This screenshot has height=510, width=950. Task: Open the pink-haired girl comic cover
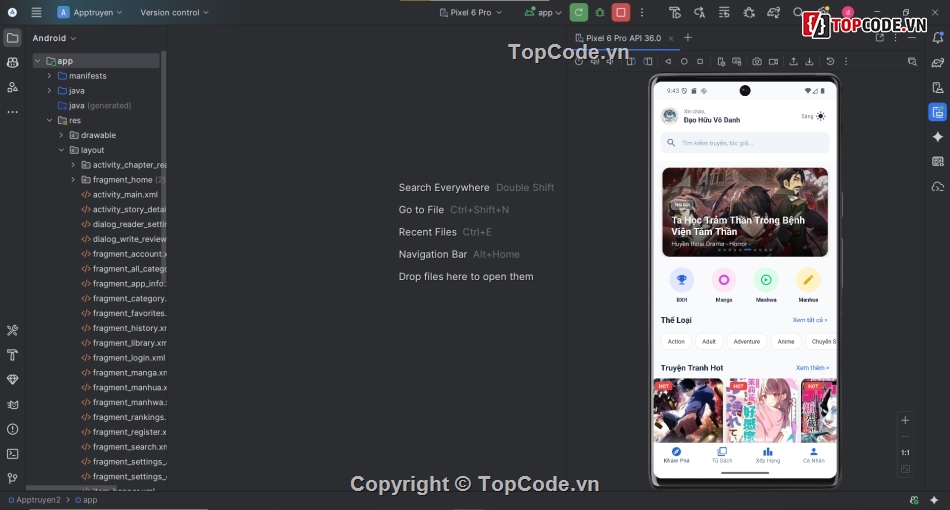762,411
